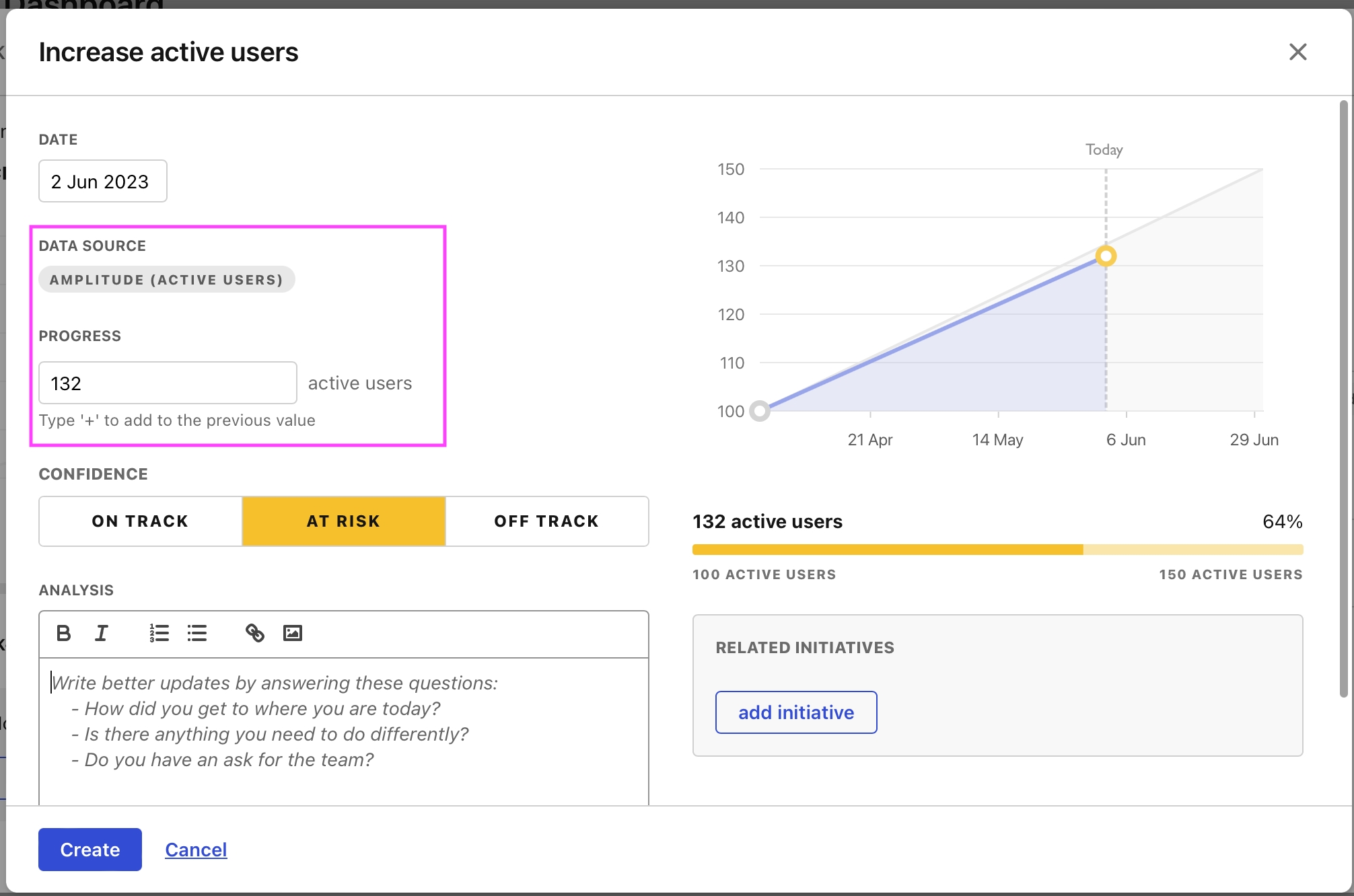1354x896 pixels.
Task: Set confidence to On Track
Action: (x=140, y=521)
